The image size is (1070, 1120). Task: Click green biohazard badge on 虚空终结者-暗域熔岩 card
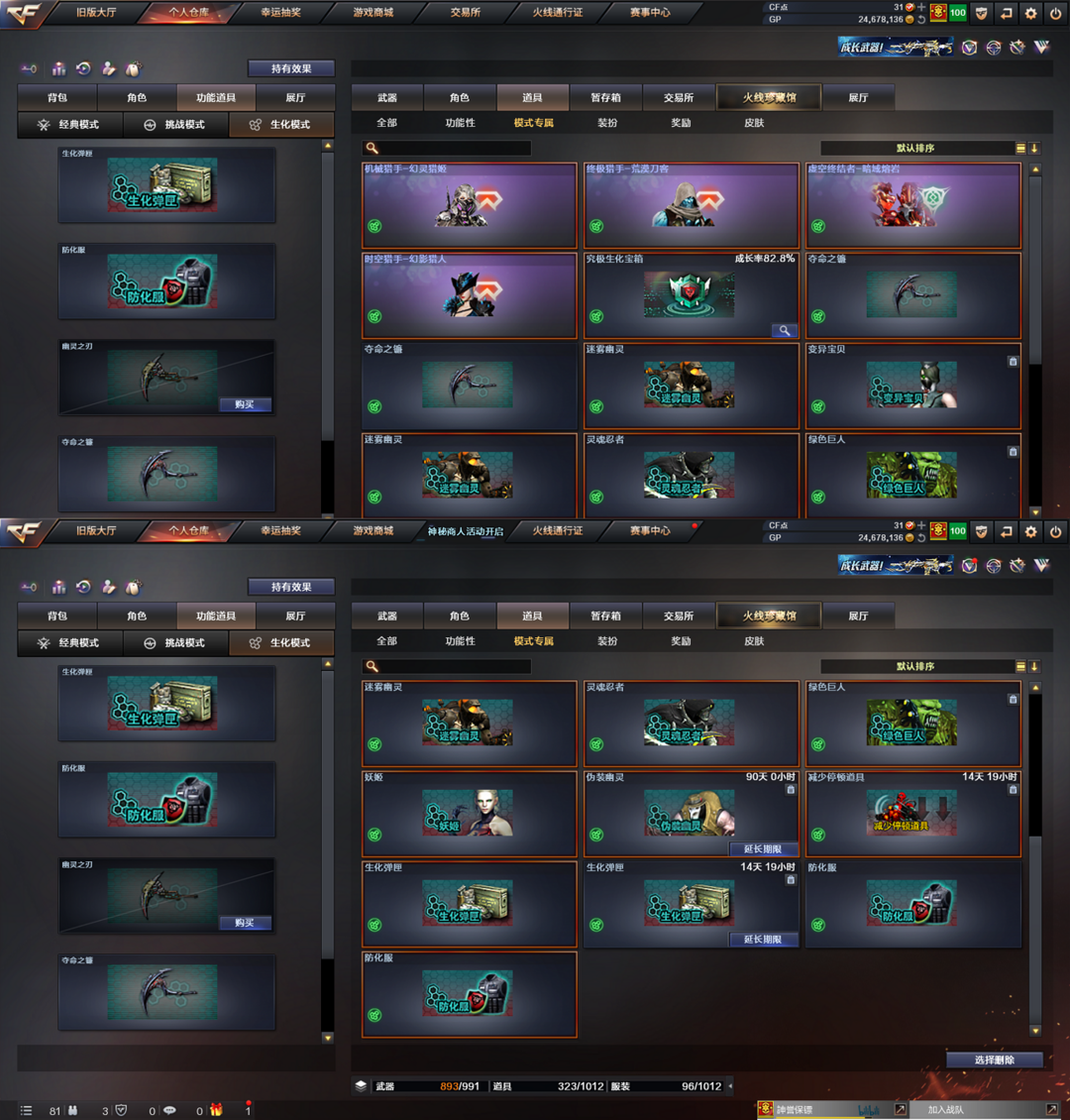click(818, 226)
